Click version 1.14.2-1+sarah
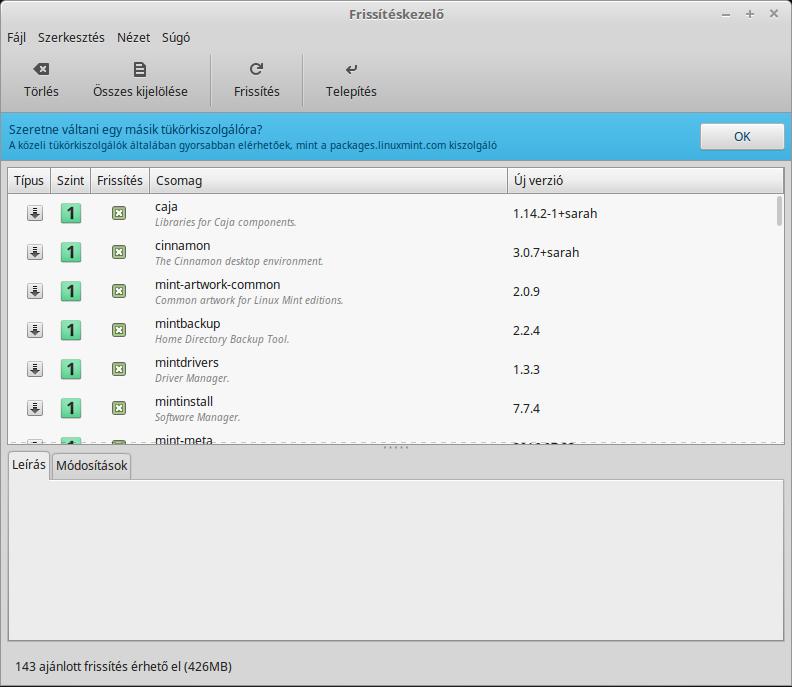 coord(555,214)
